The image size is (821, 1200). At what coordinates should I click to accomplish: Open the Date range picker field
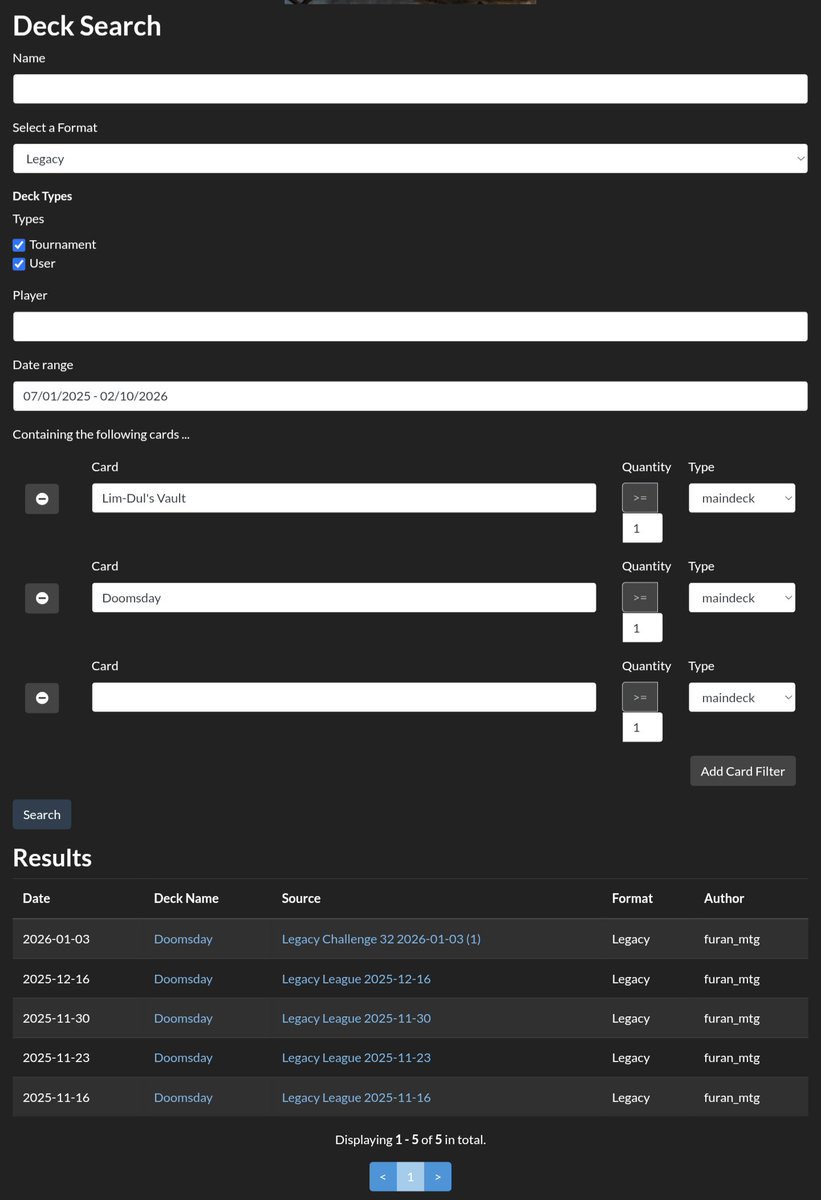[410, 396]
